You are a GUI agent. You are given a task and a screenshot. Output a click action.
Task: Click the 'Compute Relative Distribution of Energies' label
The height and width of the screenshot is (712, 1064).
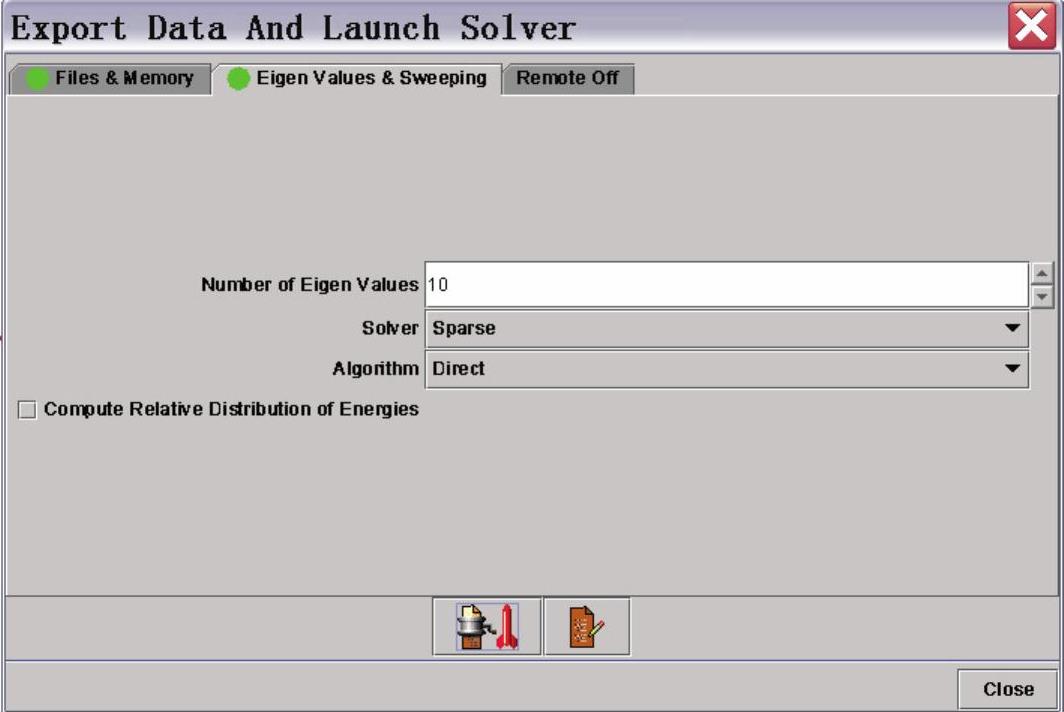tap(231, 409)
